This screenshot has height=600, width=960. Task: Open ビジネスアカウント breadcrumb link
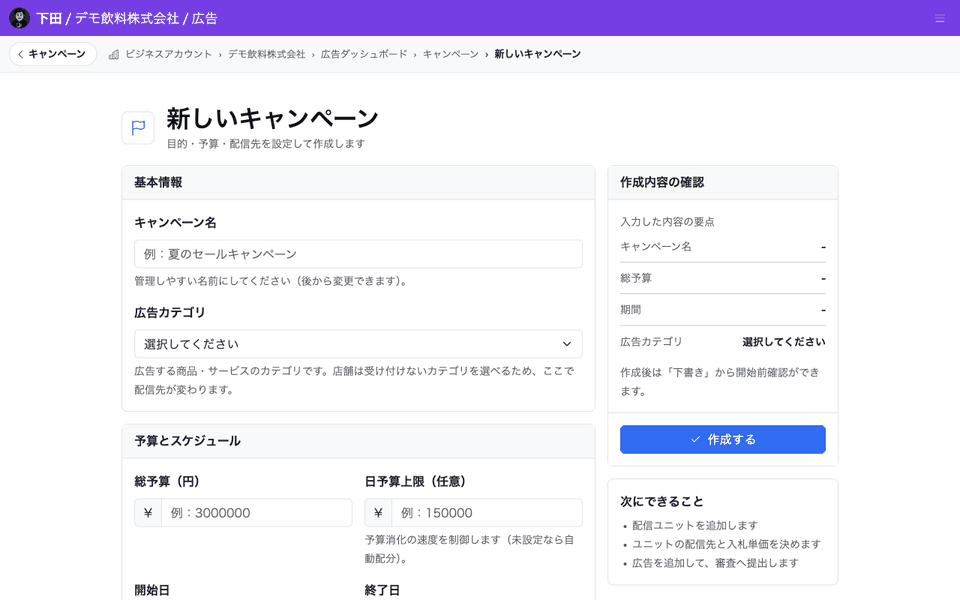168,54
